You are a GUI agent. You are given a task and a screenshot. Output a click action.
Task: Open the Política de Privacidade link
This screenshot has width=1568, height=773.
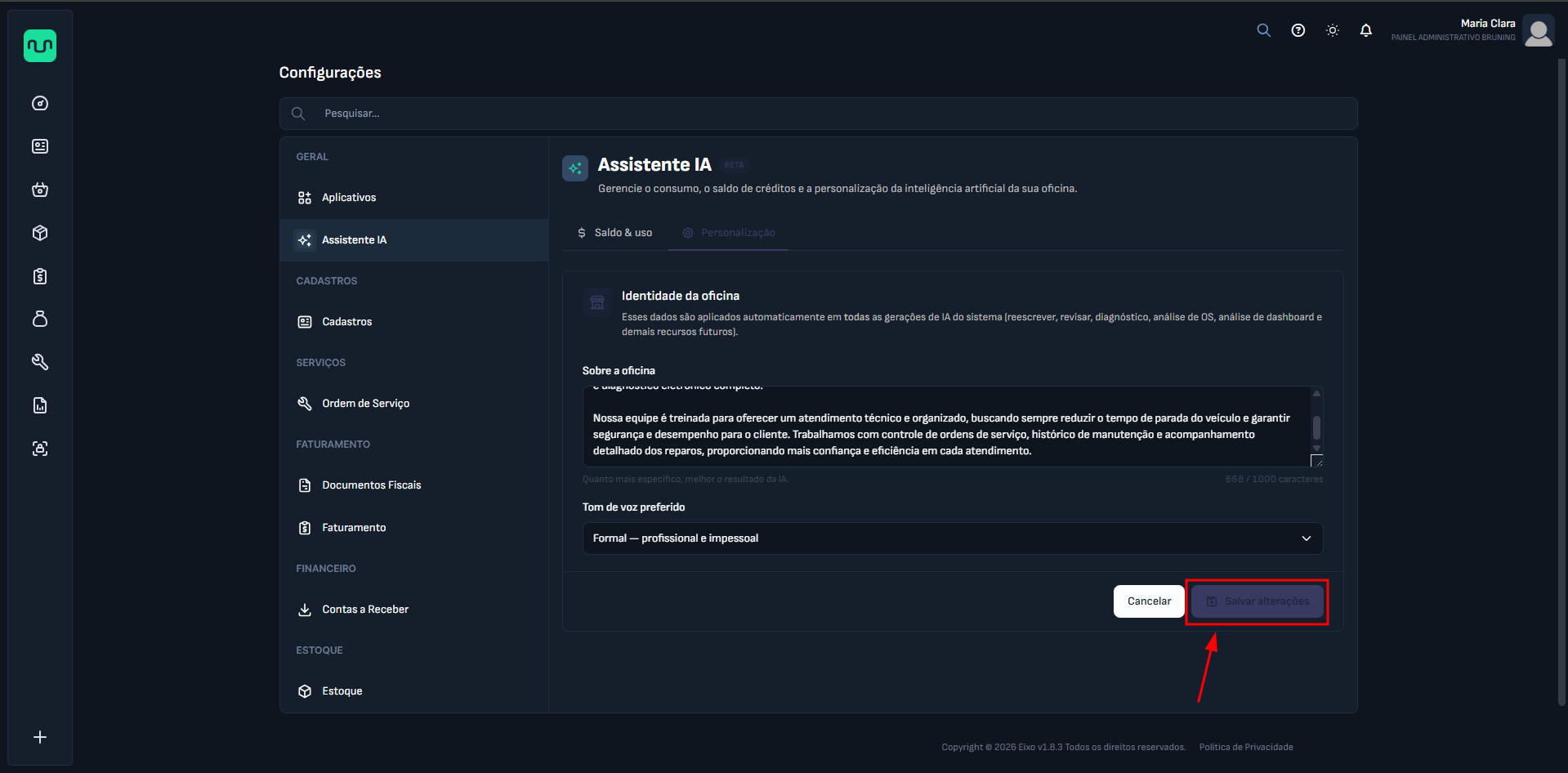coord(1246,747)
